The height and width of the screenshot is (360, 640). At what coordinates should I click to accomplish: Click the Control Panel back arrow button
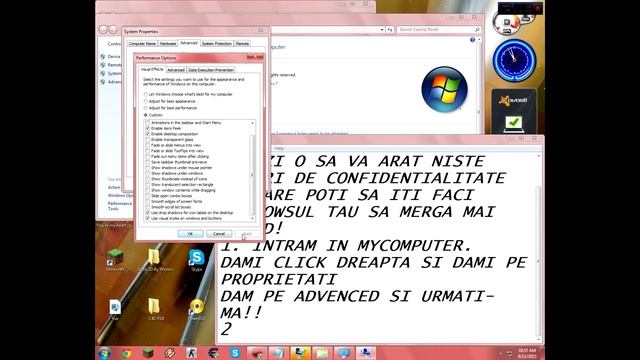point(103,29)
